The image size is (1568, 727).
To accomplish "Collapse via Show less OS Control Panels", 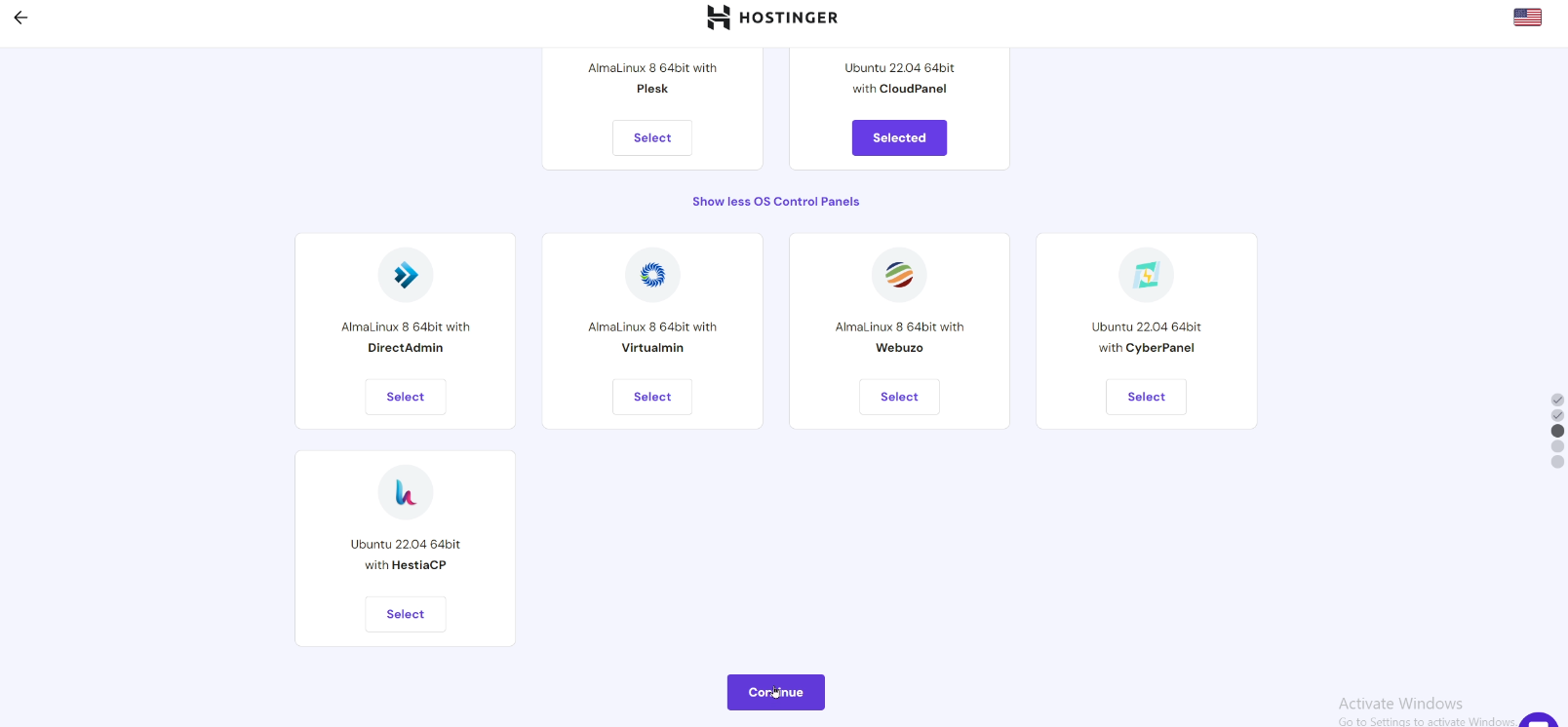I will [x=776, y=202].
